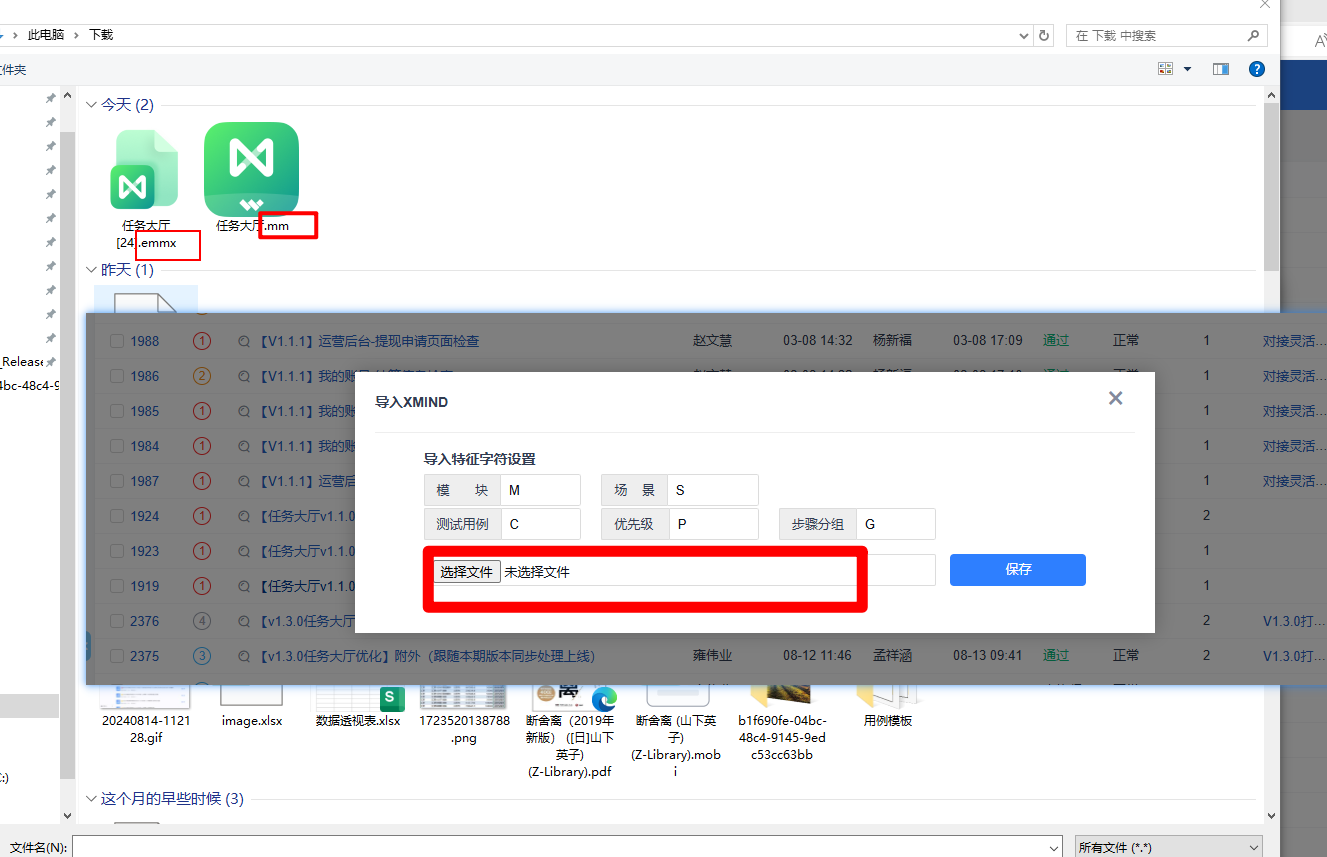Tick the checkbox for case 1988

117,341
